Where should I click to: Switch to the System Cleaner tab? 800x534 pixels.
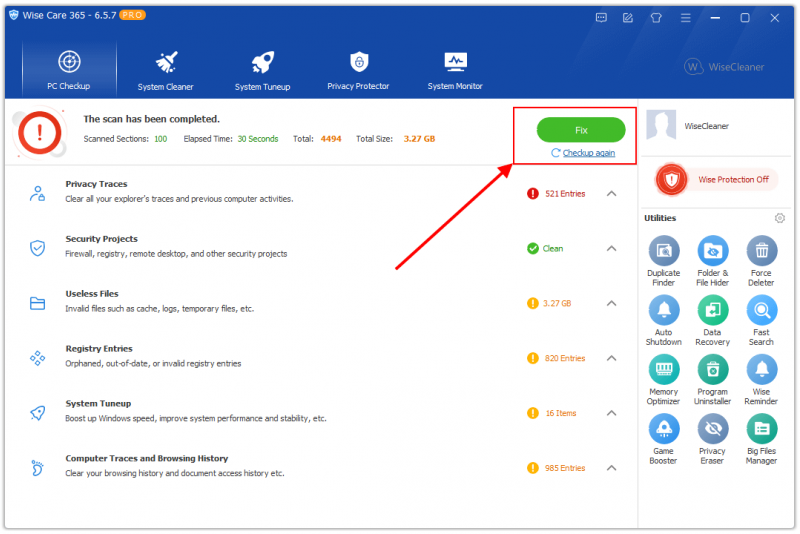click(x=165, y=70)
